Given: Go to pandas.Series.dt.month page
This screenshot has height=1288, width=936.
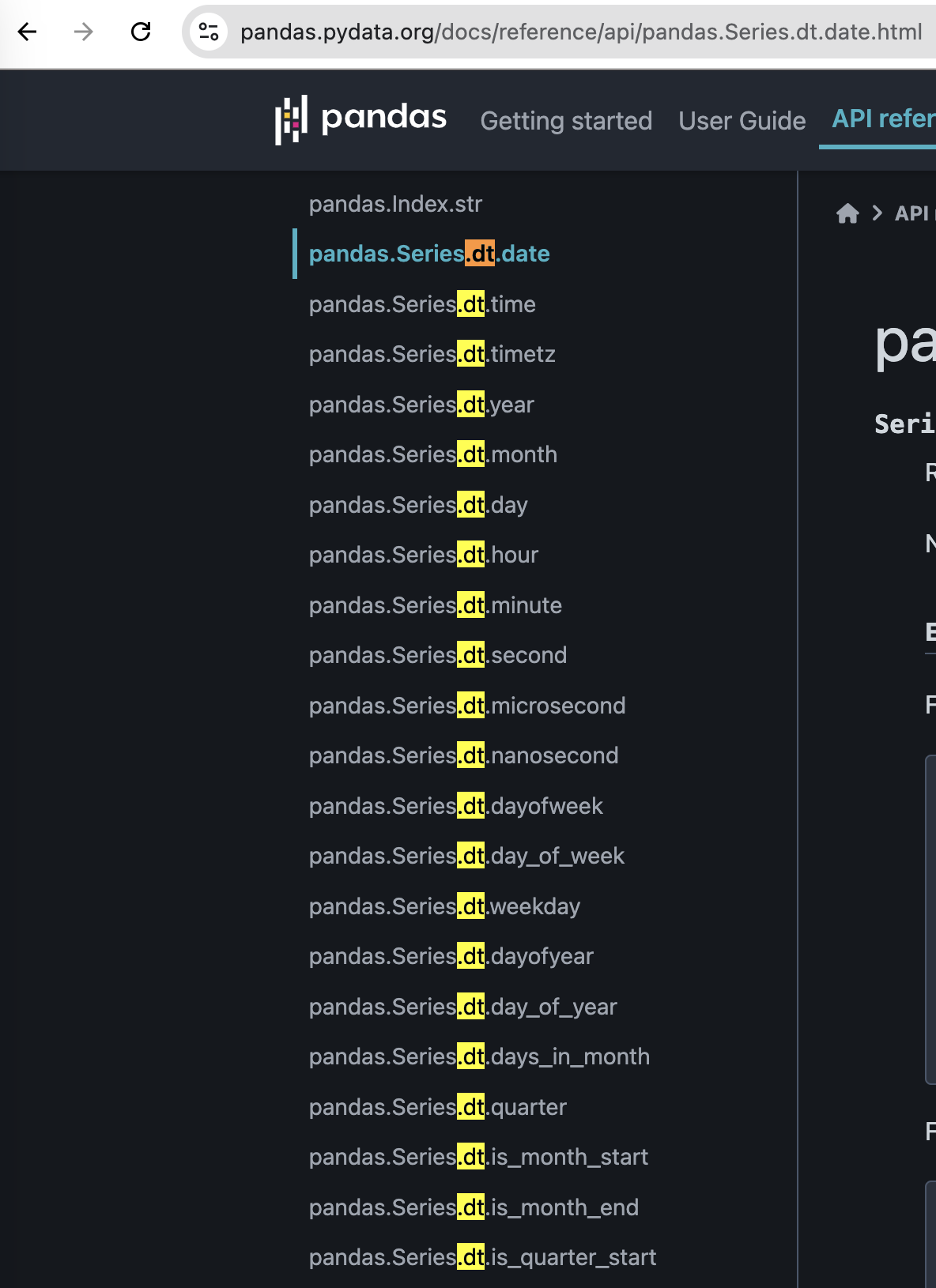Looking at the screenshot, I should 433,454.
